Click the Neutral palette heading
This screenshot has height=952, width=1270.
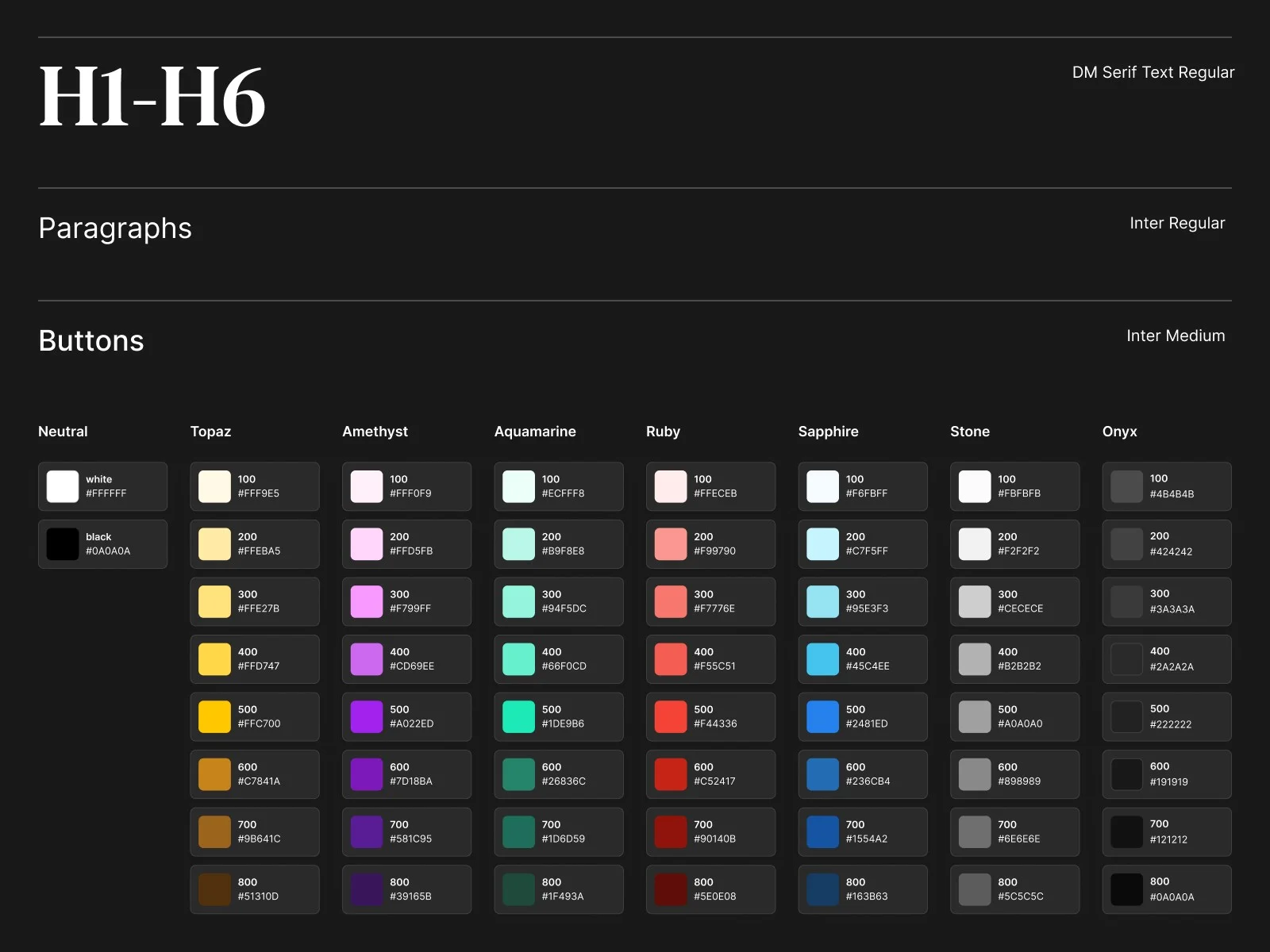[63, 432]
